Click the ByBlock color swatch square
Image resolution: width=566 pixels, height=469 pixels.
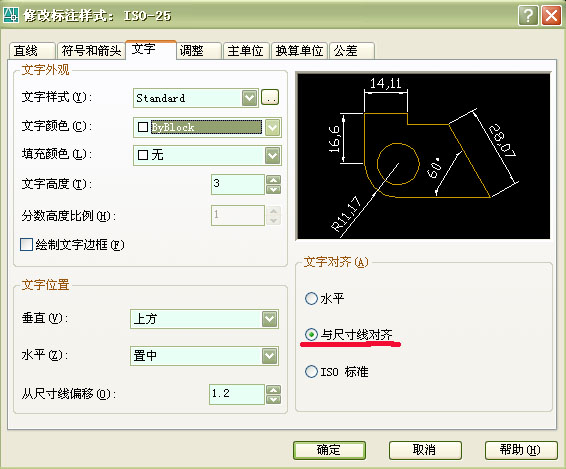point(143,127)
